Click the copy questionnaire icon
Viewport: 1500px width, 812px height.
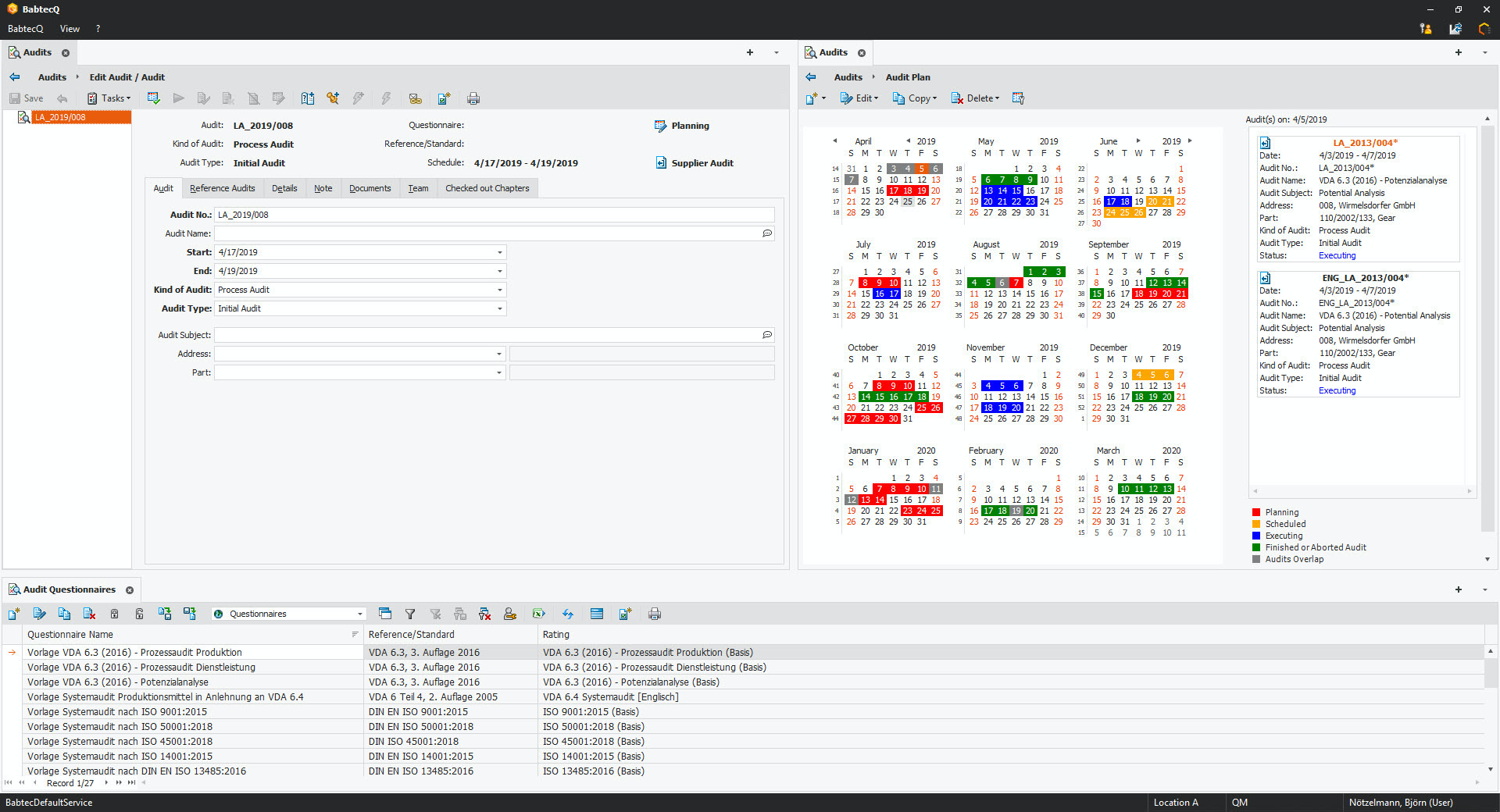pos(64,614)
